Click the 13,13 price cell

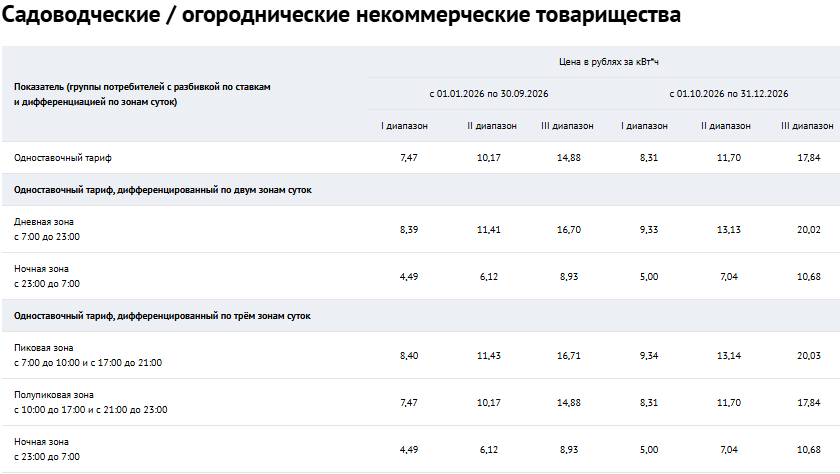pyautogui.click(x=728, y=230)
